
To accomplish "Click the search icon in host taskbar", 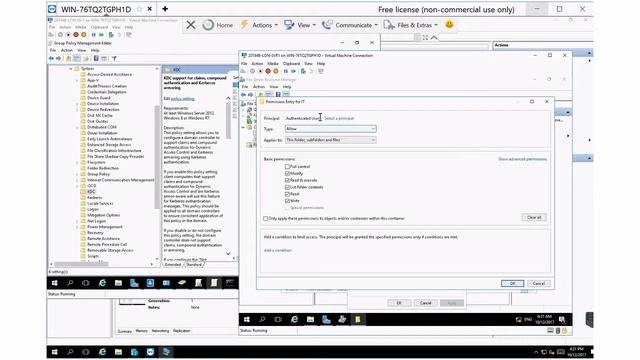I will (x=70, y=352).
